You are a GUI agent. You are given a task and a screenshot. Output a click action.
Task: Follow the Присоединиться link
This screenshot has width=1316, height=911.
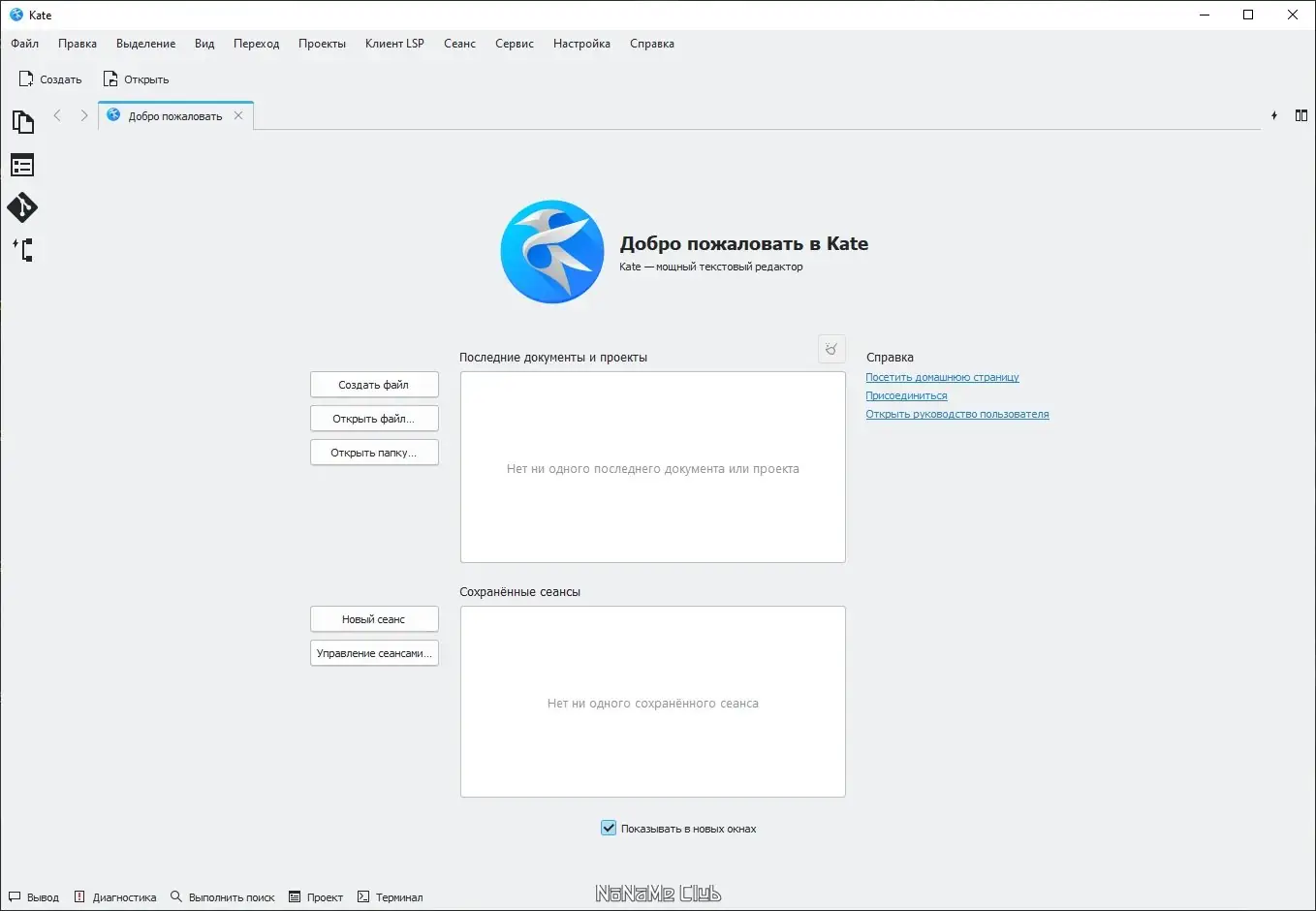pos(906,395)
